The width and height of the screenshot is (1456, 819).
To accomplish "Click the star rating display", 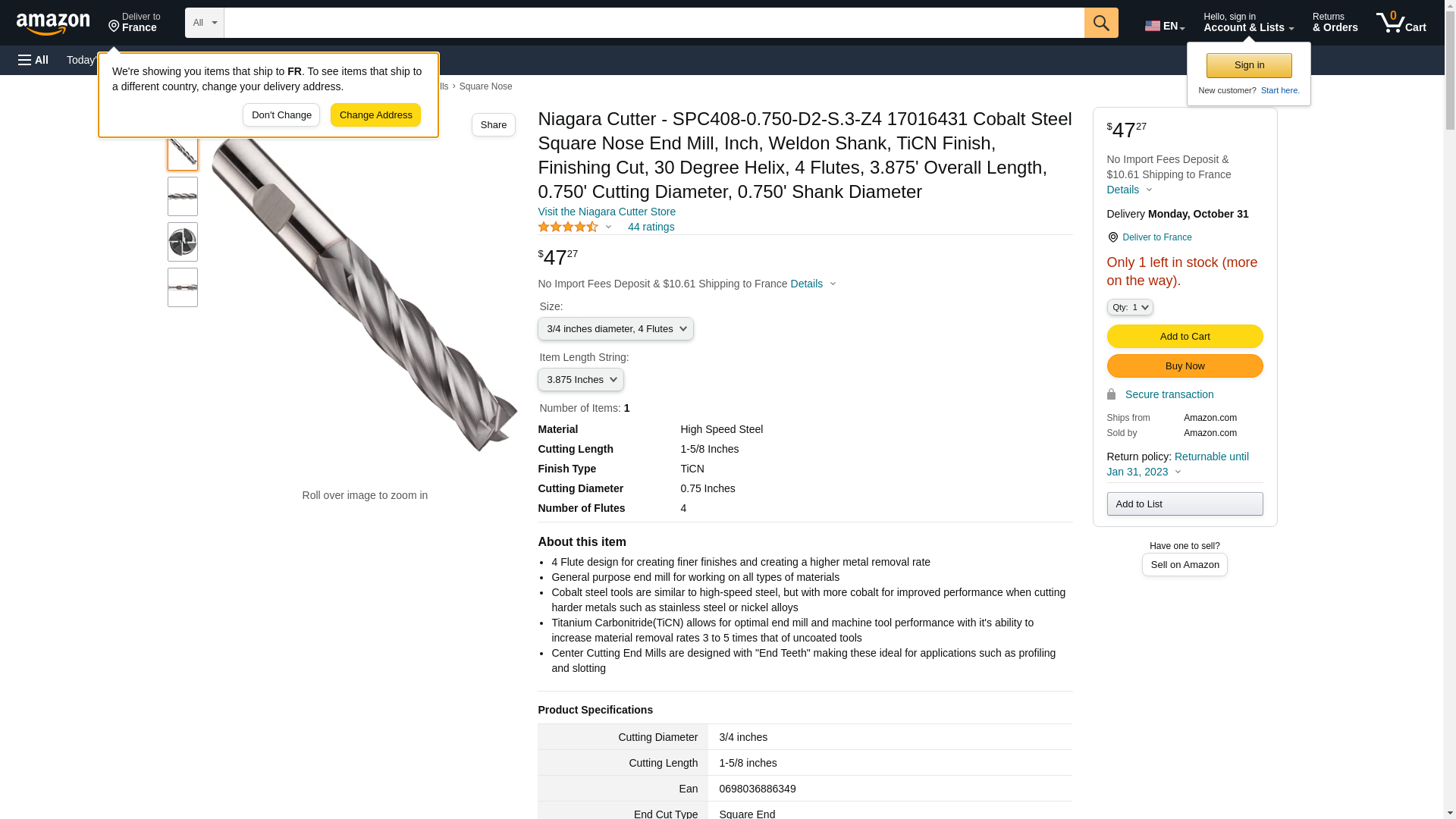I will click(569, 227).
